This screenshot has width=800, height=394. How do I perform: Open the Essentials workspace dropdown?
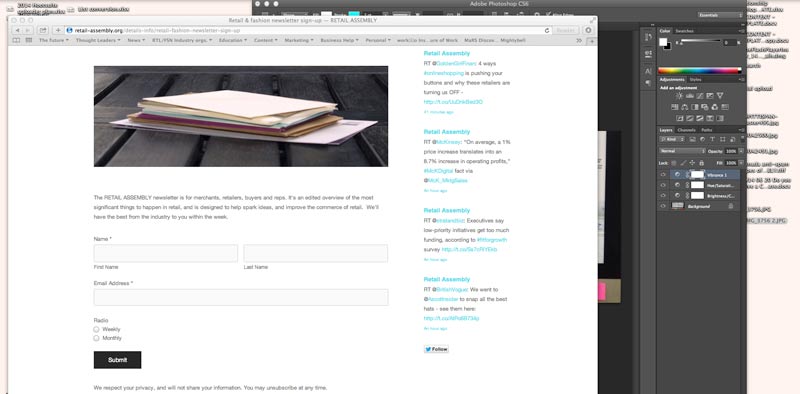720,15
